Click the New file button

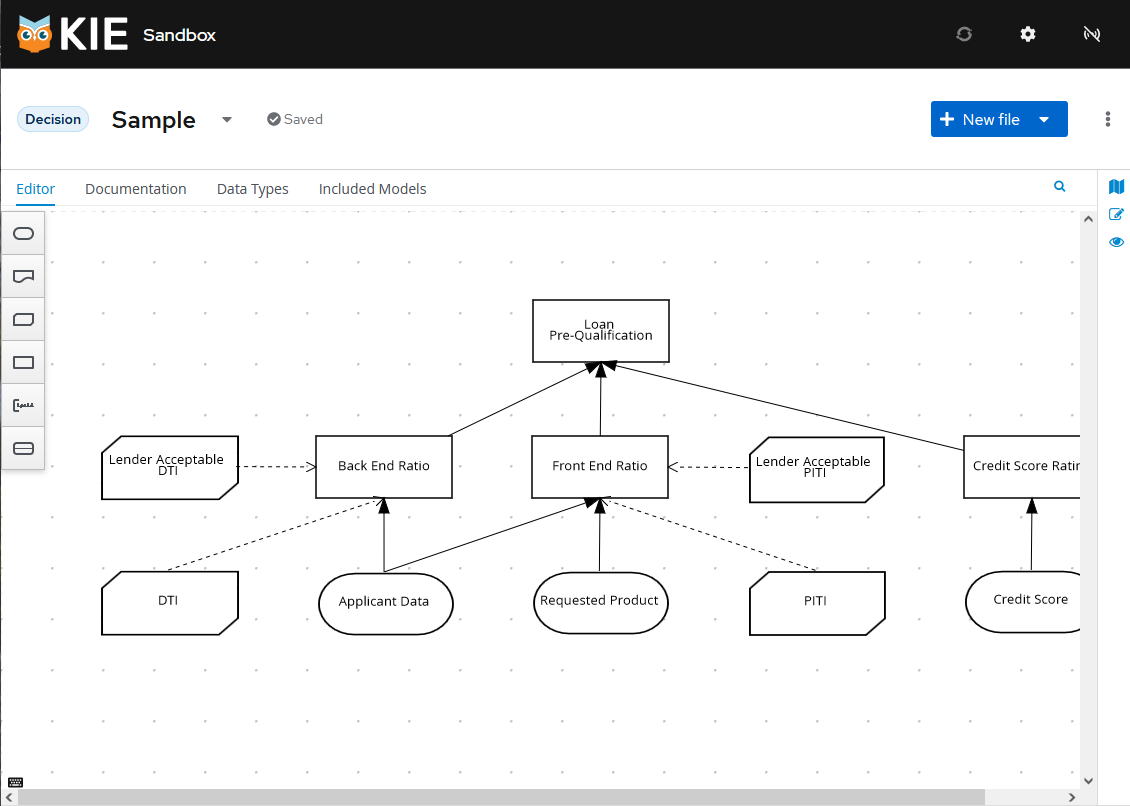980,120
